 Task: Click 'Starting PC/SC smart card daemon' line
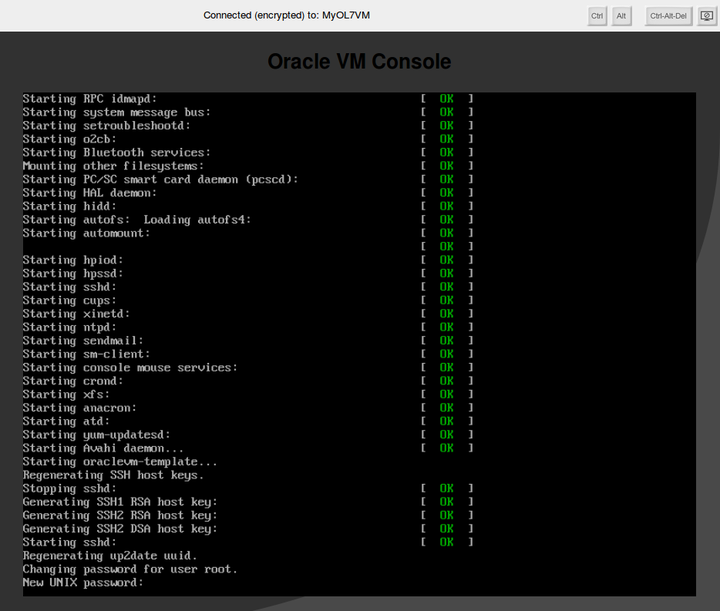tap(160, 179)
